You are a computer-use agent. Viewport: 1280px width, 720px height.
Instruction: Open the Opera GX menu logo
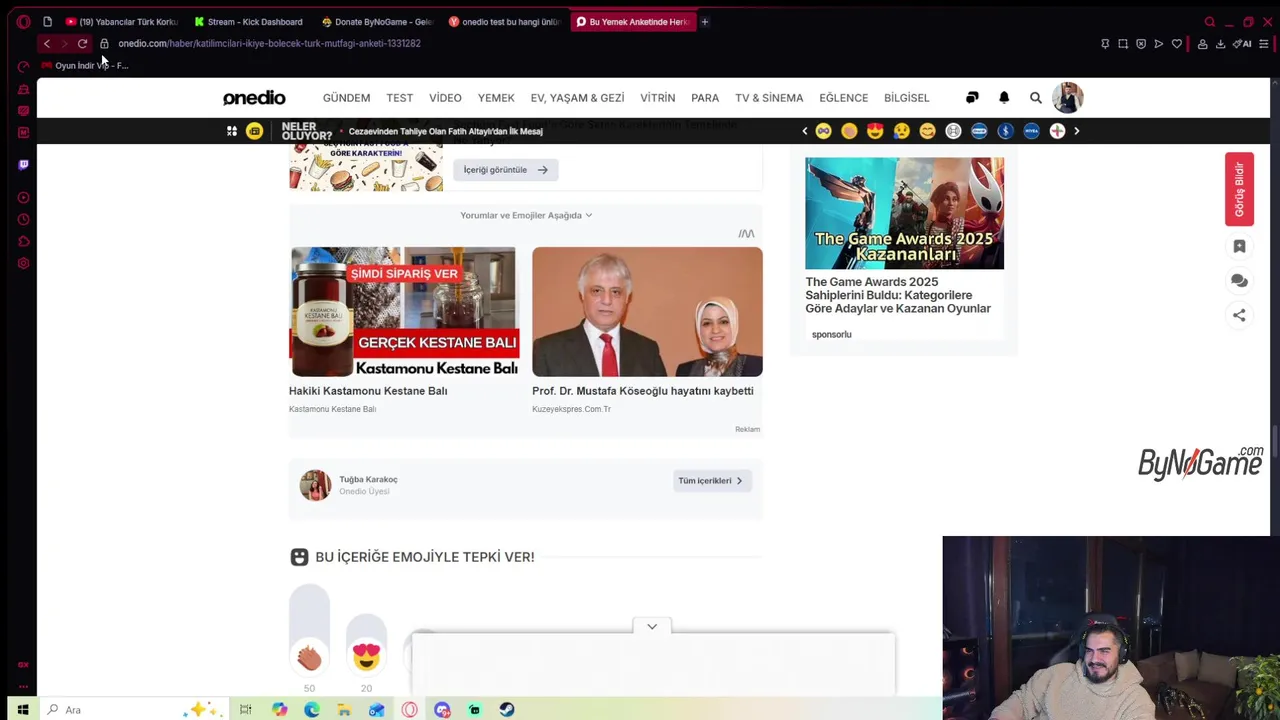(x=23, y=21)
